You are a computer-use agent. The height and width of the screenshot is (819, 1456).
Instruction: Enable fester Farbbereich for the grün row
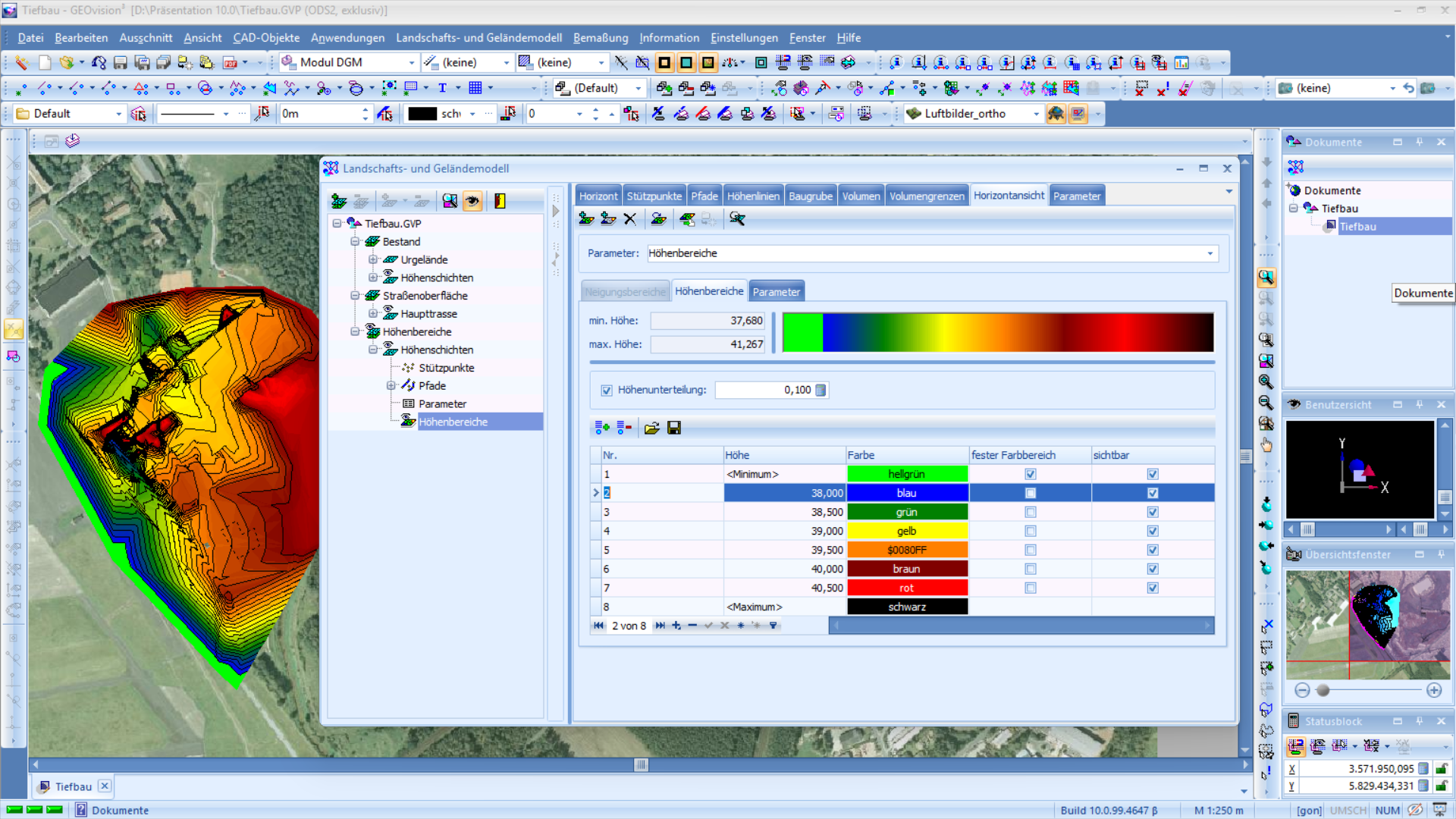click(x=1030, y=512)
